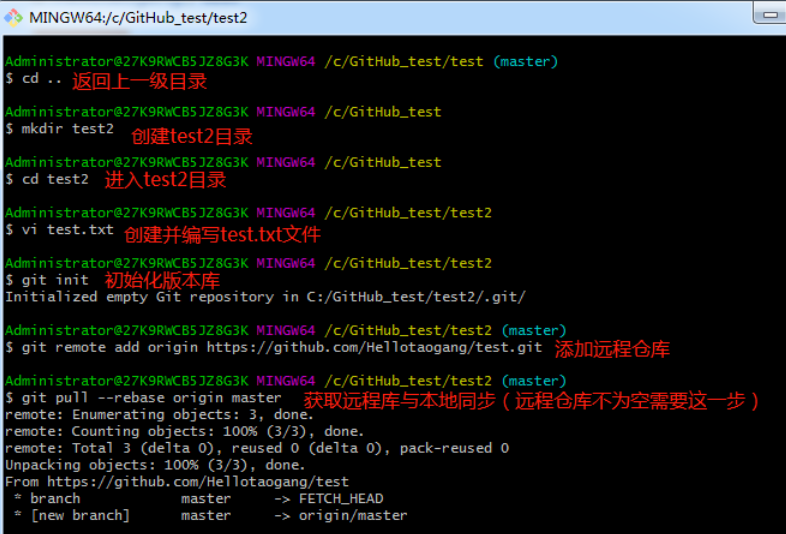Click the "[new branch] master -> origin/master" line
Viewport: 786px width, 534px height.
(211, 515)
